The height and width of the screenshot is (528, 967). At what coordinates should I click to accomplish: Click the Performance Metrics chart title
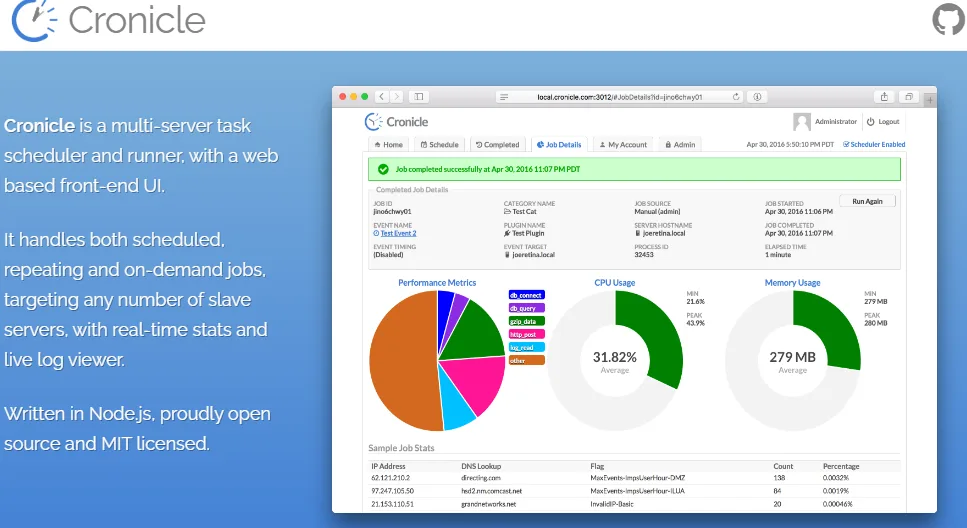click(437, 283)
